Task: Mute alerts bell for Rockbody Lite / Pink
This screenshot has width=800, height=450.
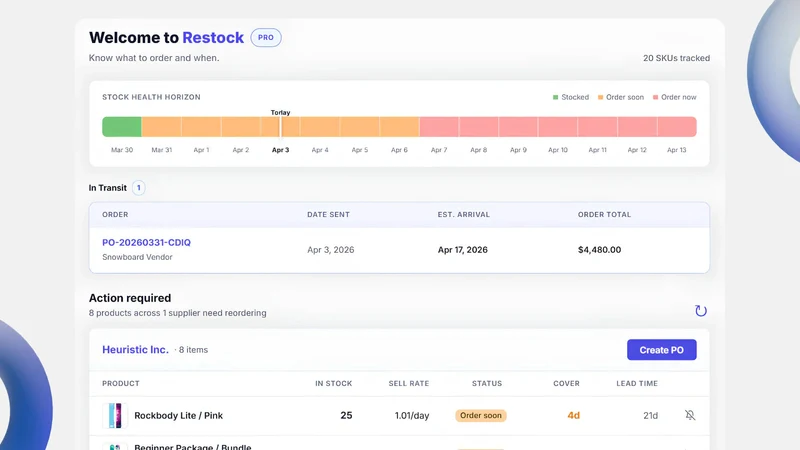Action: tap(690, 415)
